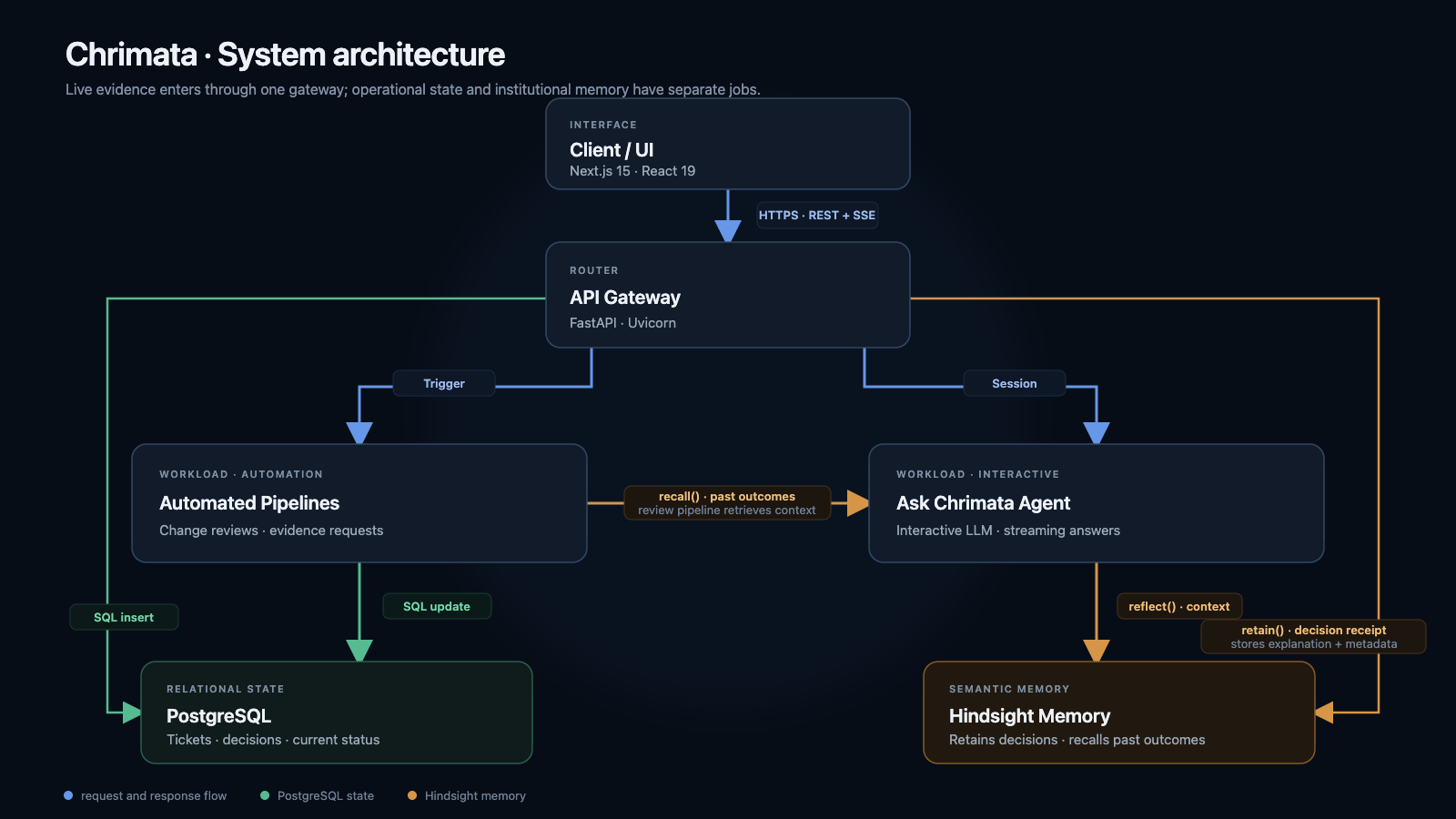
Task: Click the Chrimata · System architecture title
Action: click(x=285, y=55)
